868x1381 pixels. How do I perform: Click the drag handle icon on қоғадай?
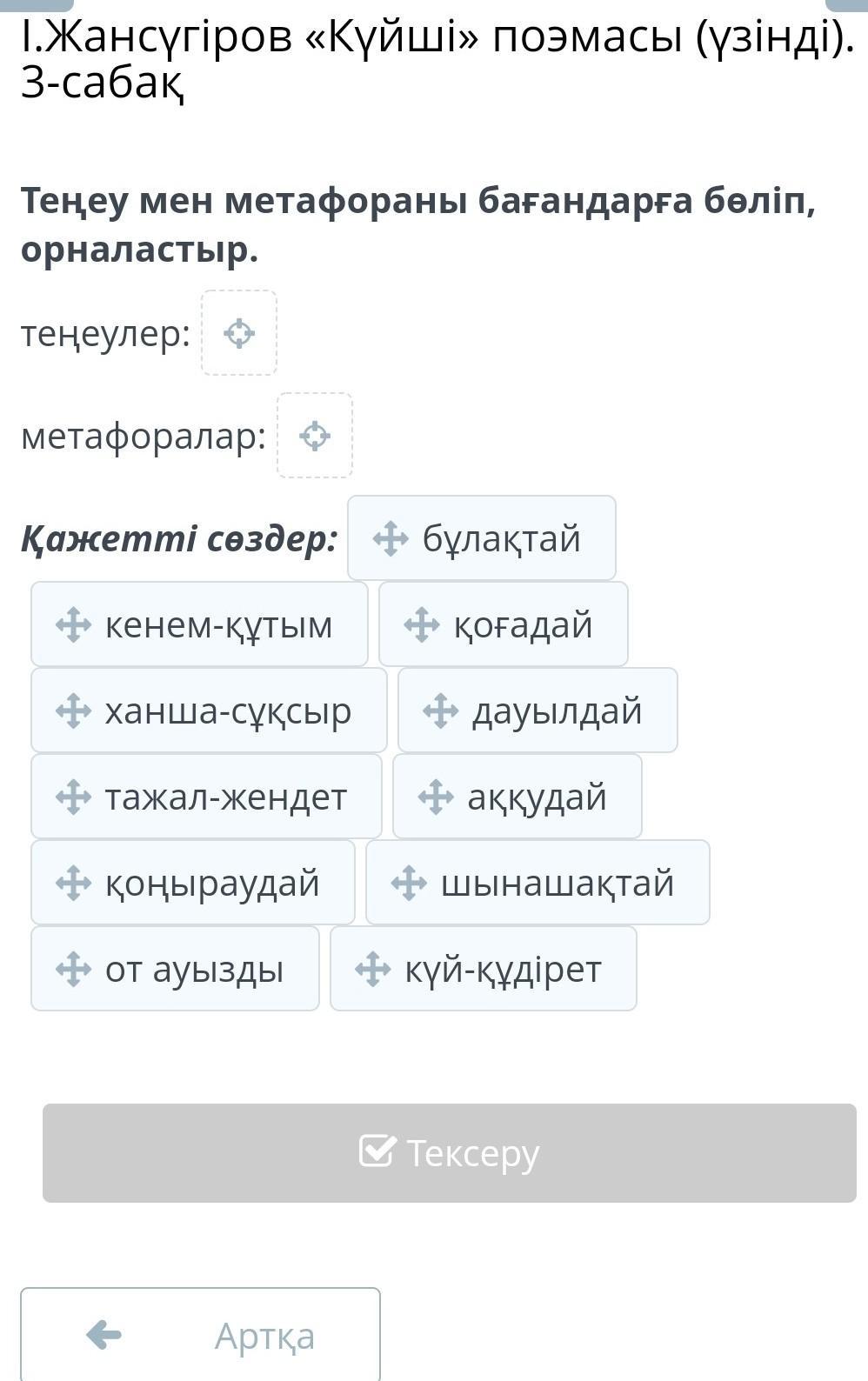[x=422, y=624]
